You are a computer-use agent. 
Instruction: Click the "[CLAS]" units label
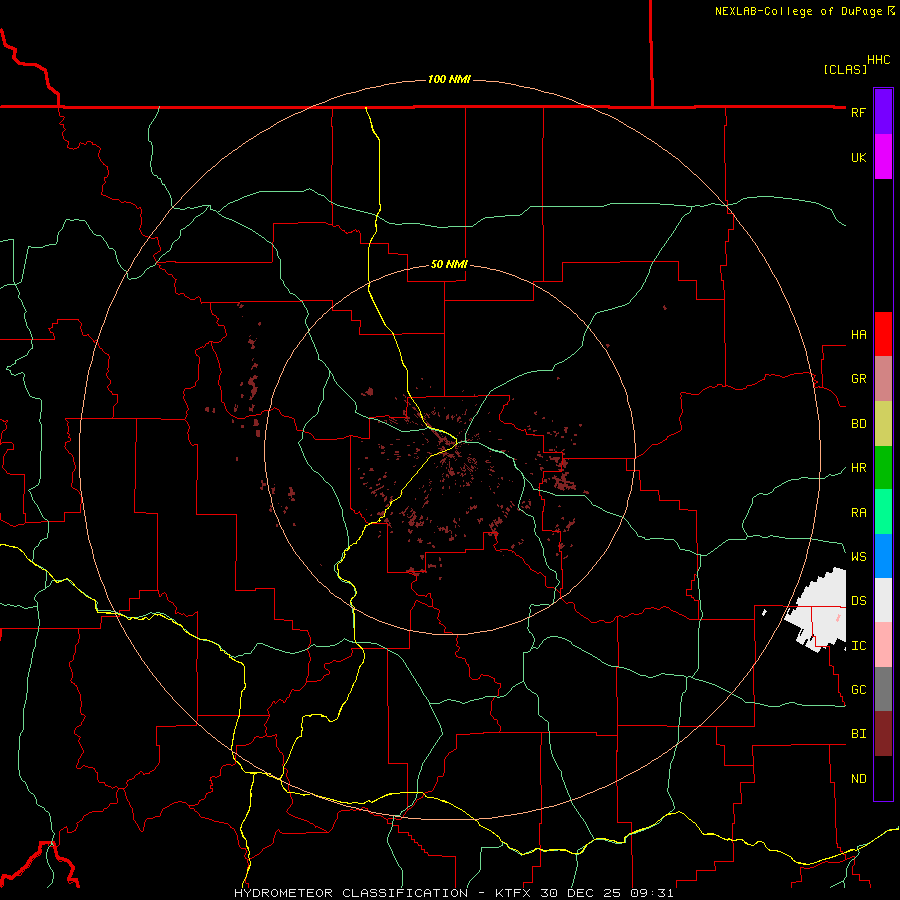click(845, 69)
